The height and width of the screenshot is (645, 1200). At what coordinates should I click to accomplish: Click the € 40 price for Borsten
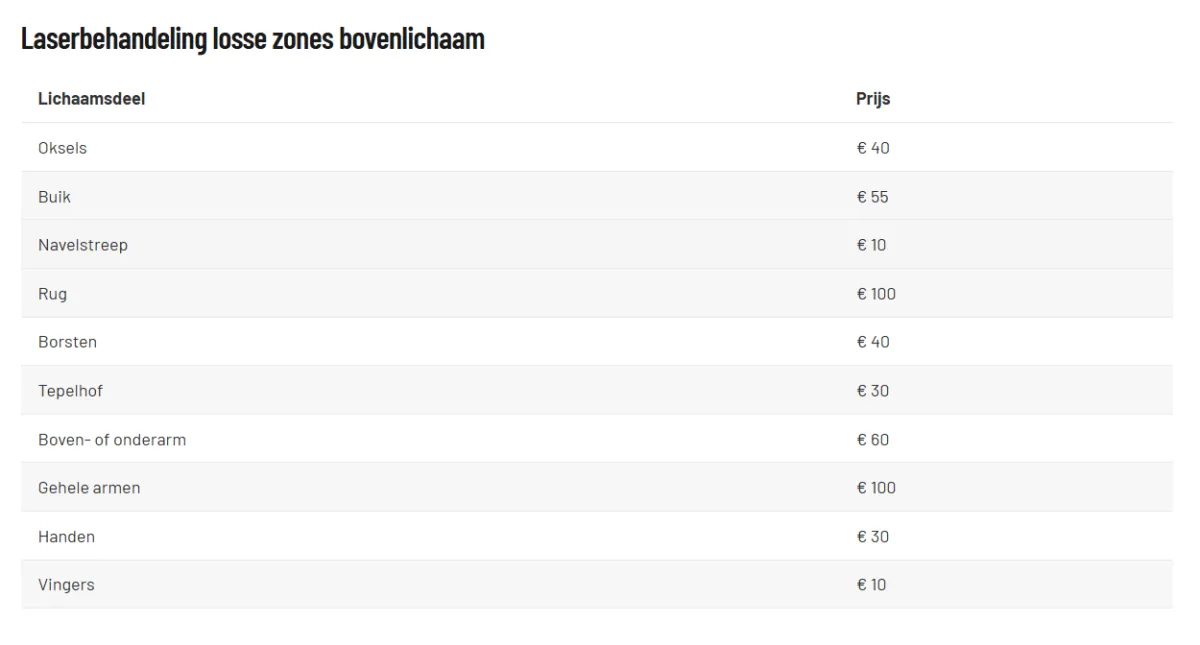[873, 342]
